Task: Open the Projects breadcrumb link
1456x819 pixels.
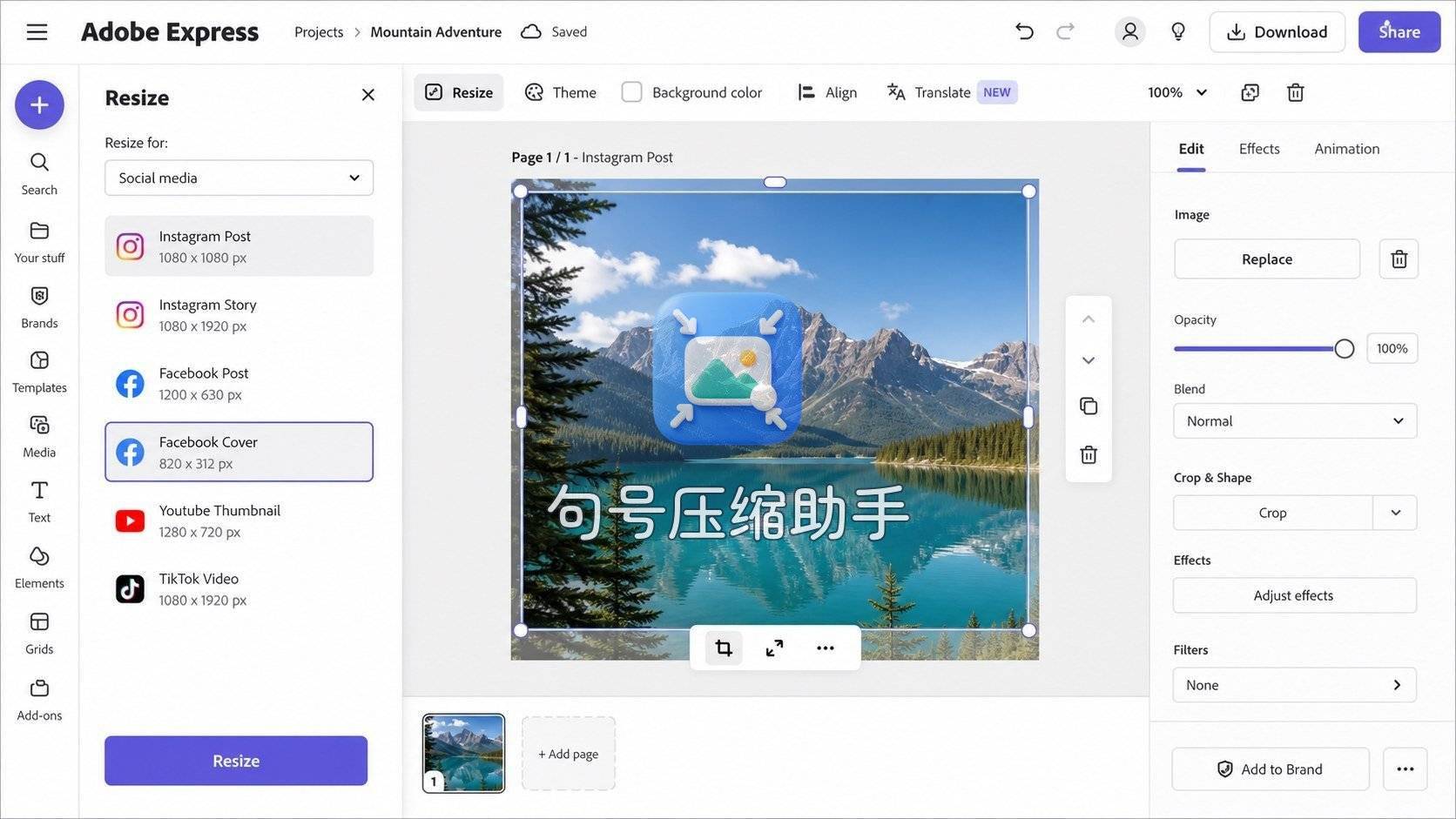Action: [319, 32]
